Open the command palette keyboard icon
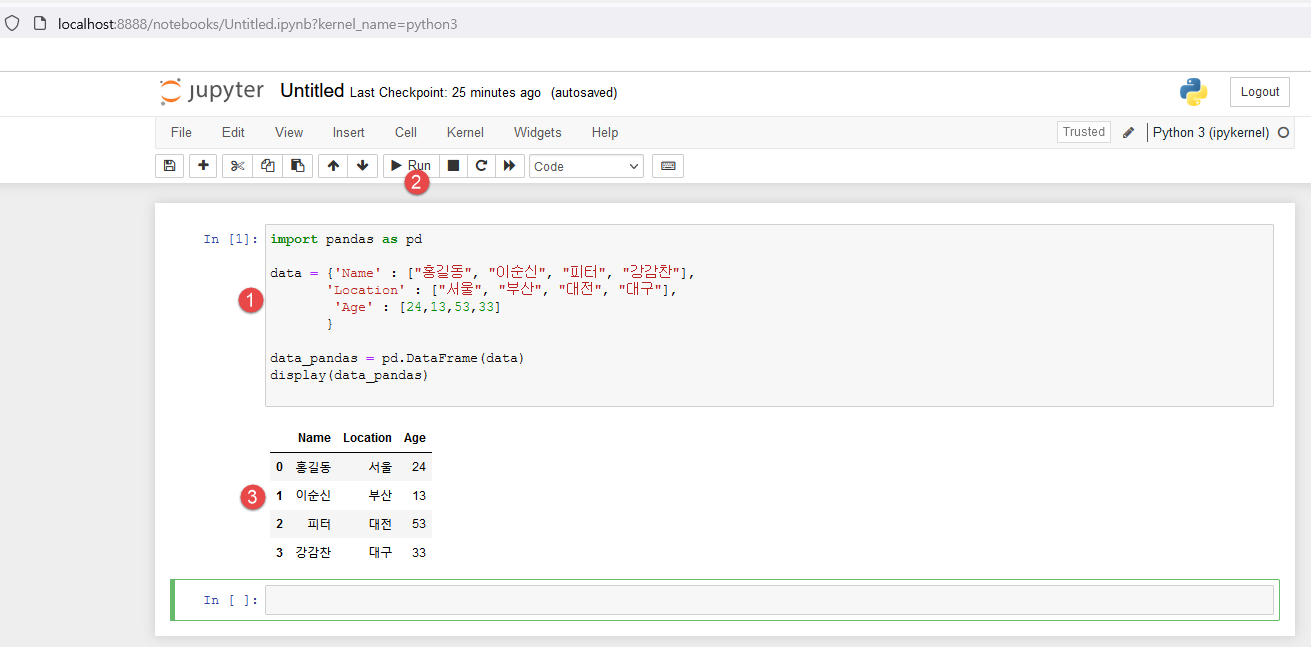This screenshot has height=647, width=1311. pos(668,166)
